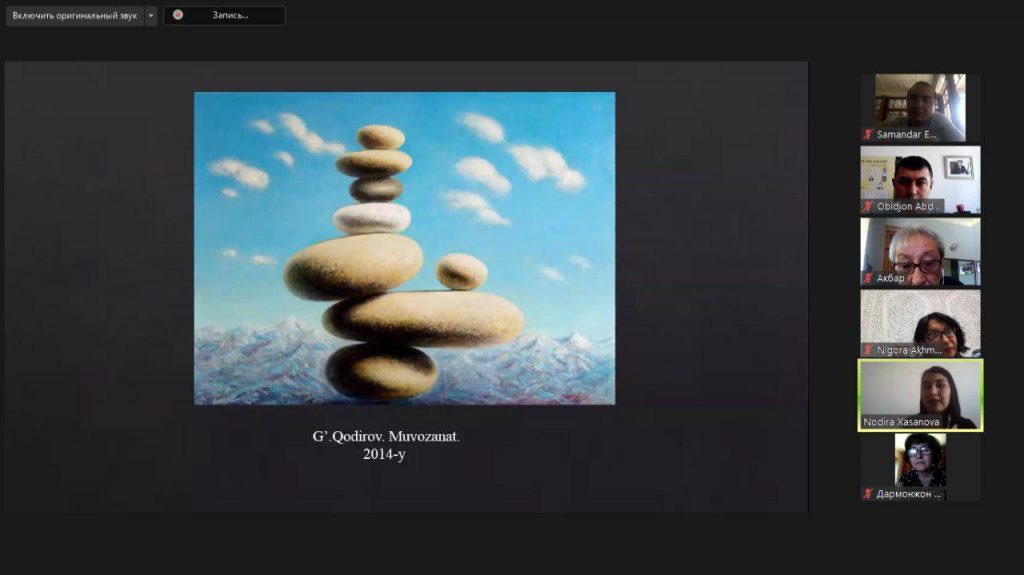The image size is (1024, 575).
Task: Click the "G'.Qodirov. Muvozanat." caption text
Action: coord(385,437)
